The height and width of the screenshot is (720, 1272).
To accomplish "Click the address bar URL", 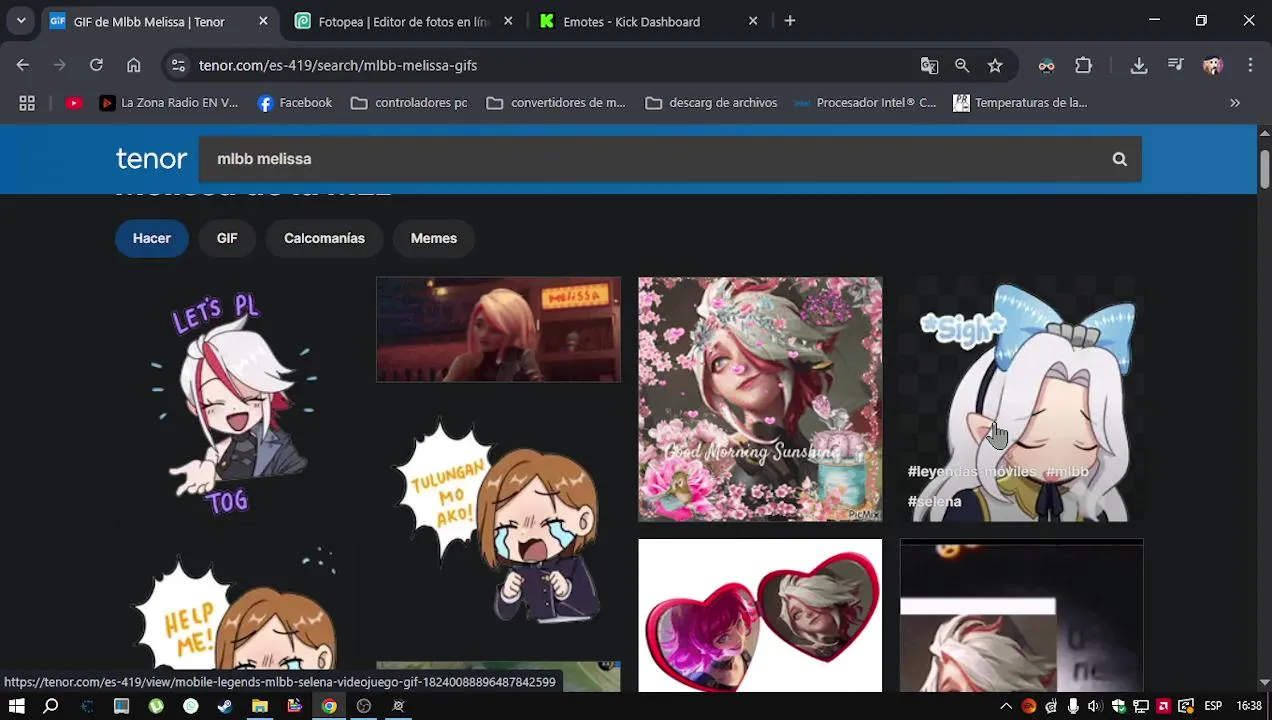I will tap(338, 65).
